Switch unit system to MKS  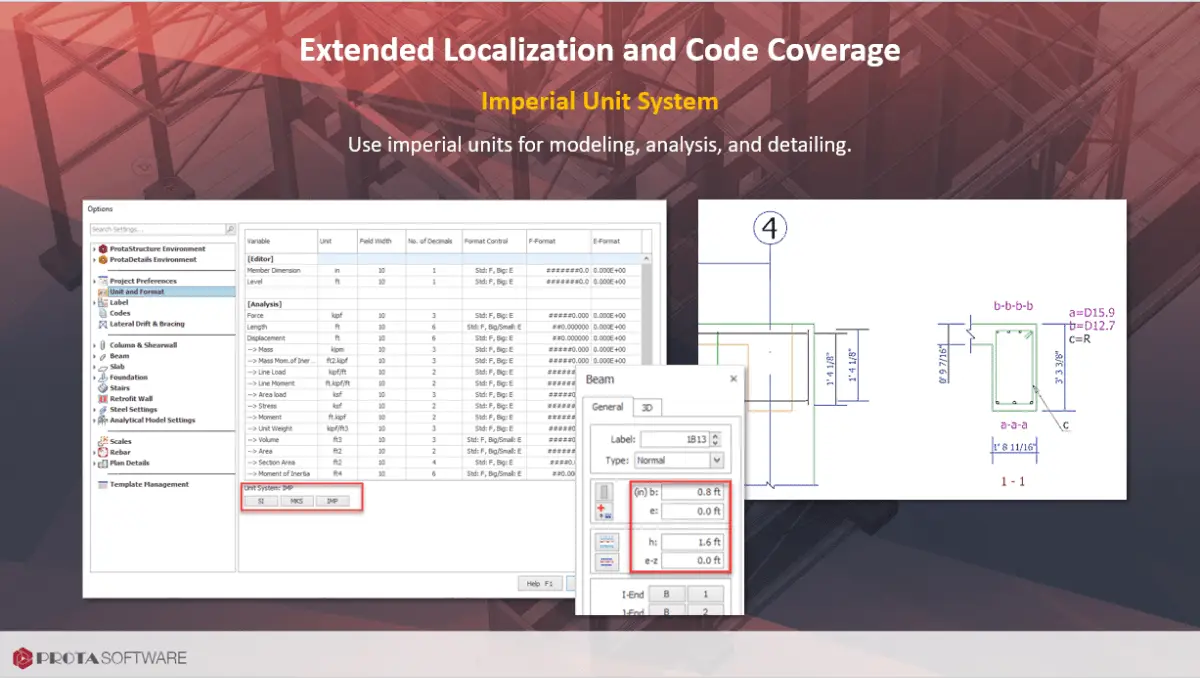pos(297,501)
